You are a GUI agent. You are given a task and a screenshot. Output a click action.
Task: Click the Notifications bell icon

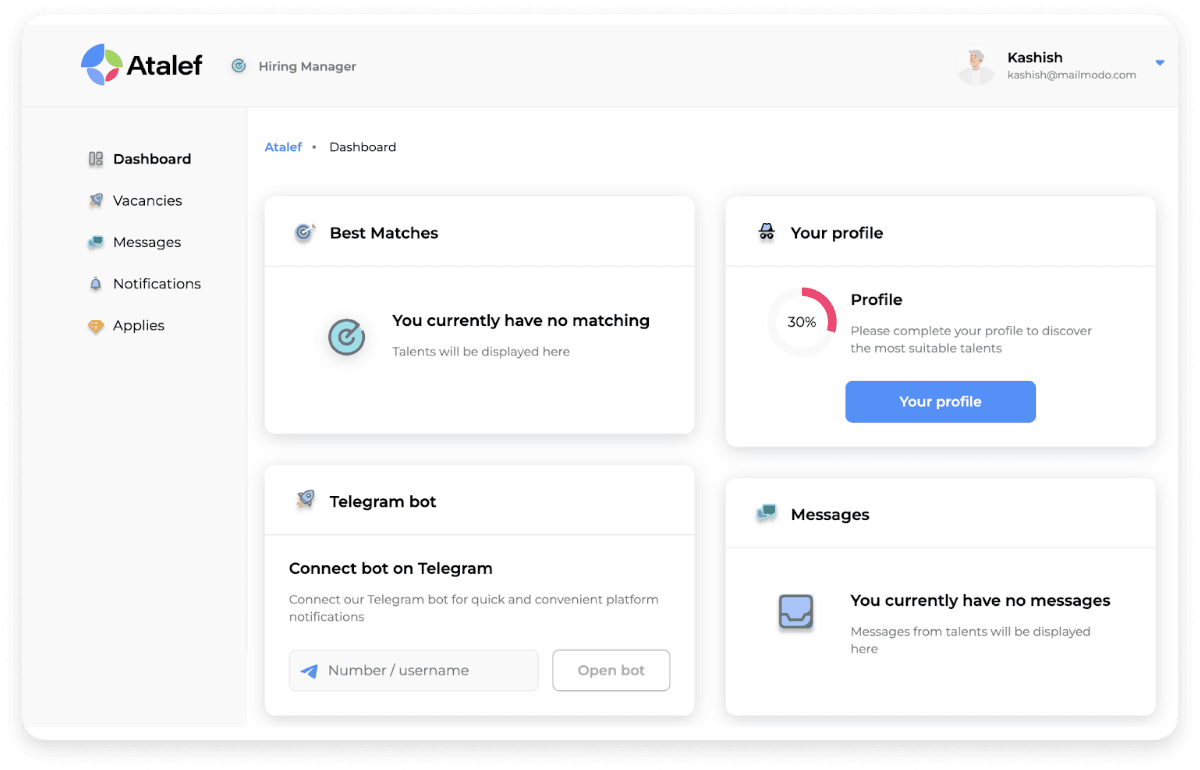tap(96, 284)
